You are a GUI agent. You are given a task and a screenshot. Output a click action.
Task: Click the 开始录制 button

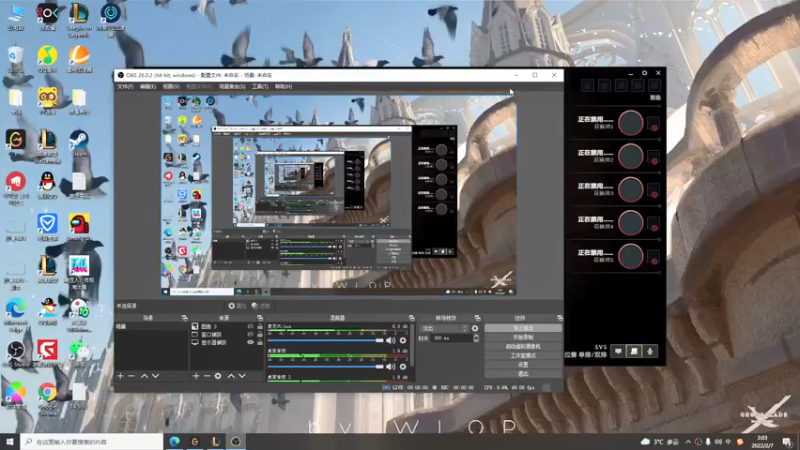(523, 337)
